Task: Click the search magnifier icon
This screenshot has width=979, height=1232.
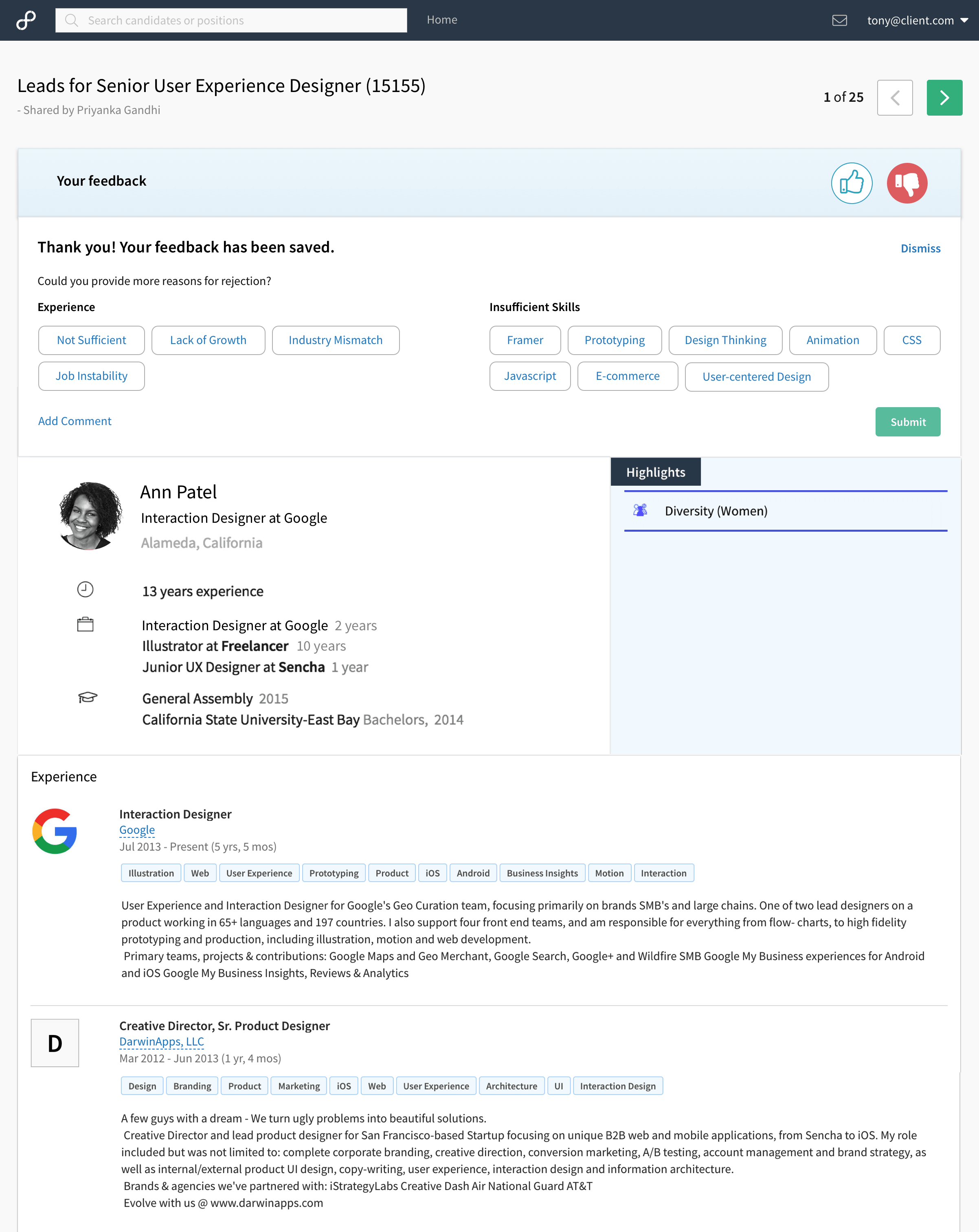Action: pyautogui.click(x=71, y=20)
